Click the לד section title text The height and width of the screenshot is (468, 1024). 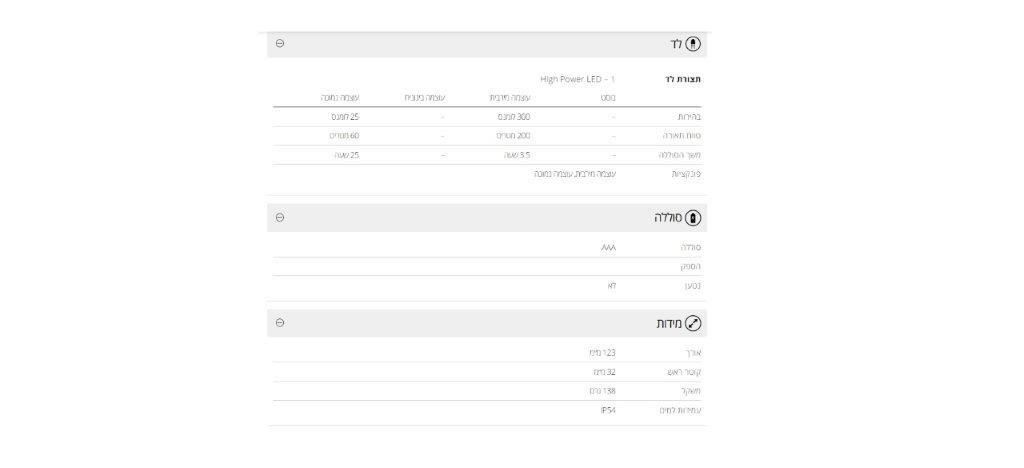coord(676,44)
